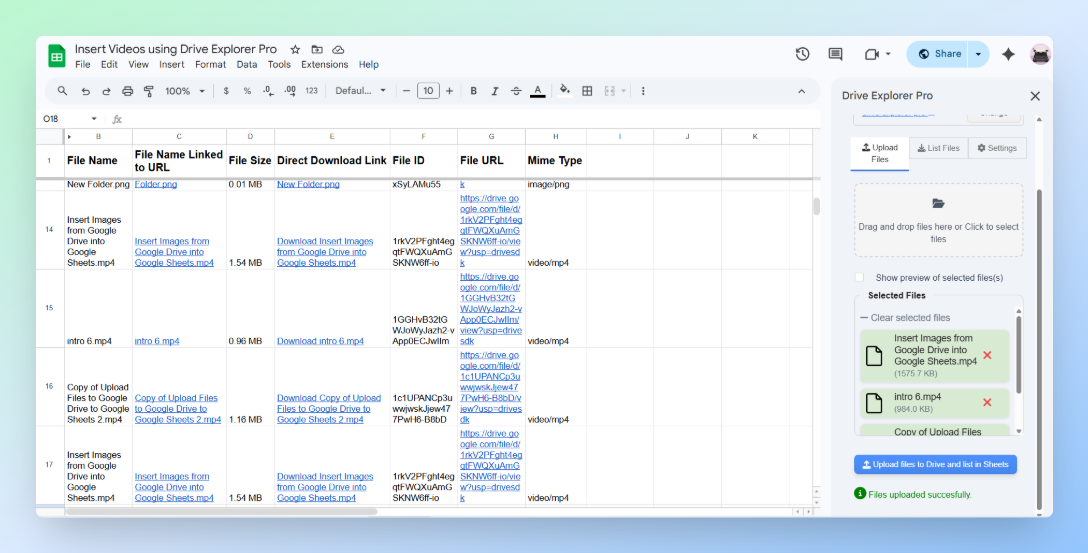The width and height of the screenshot is (1088, 553).
Task: Expand hidden column A arrow
Action: [x=69, y=137]
